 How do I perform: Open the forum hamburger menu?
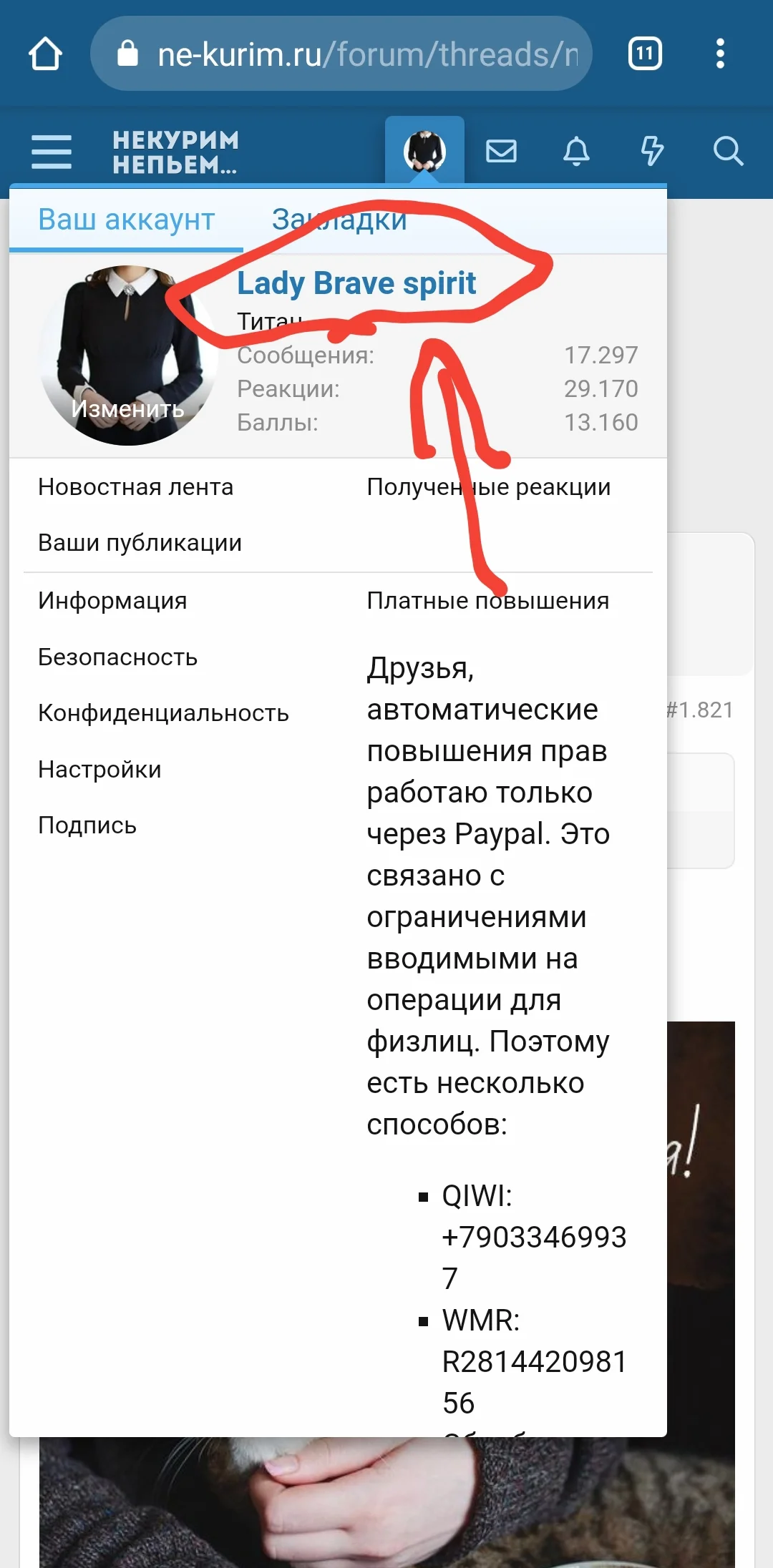coord(52,152)
